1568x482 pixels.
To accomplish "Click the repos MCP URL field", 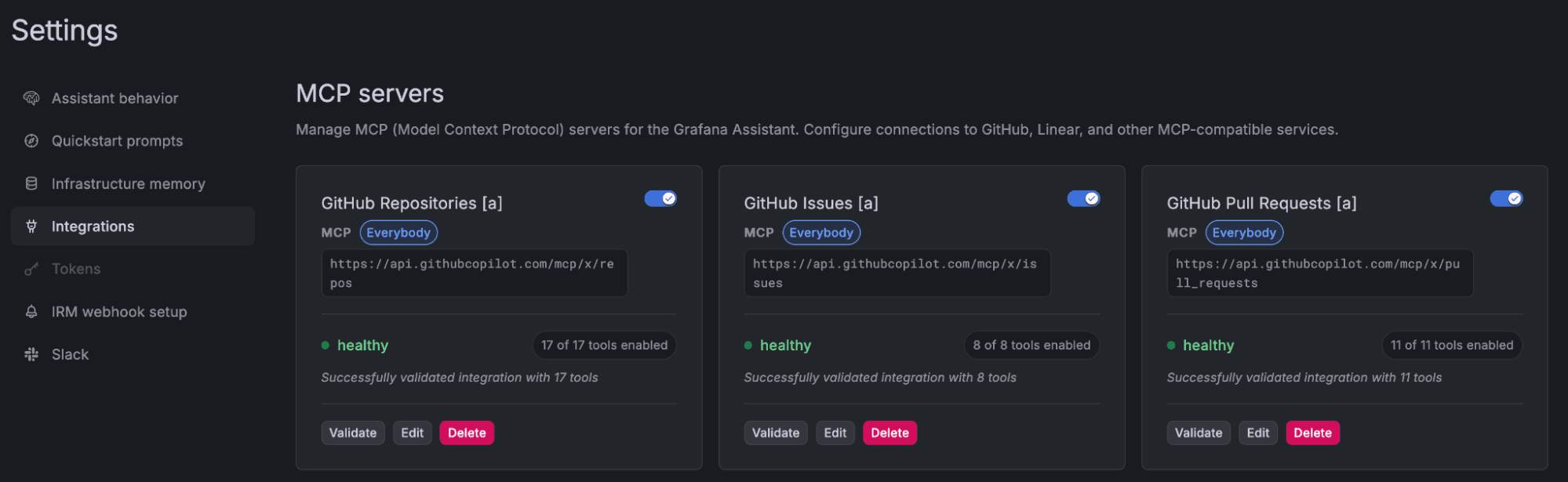I will (x=475, y=274).
